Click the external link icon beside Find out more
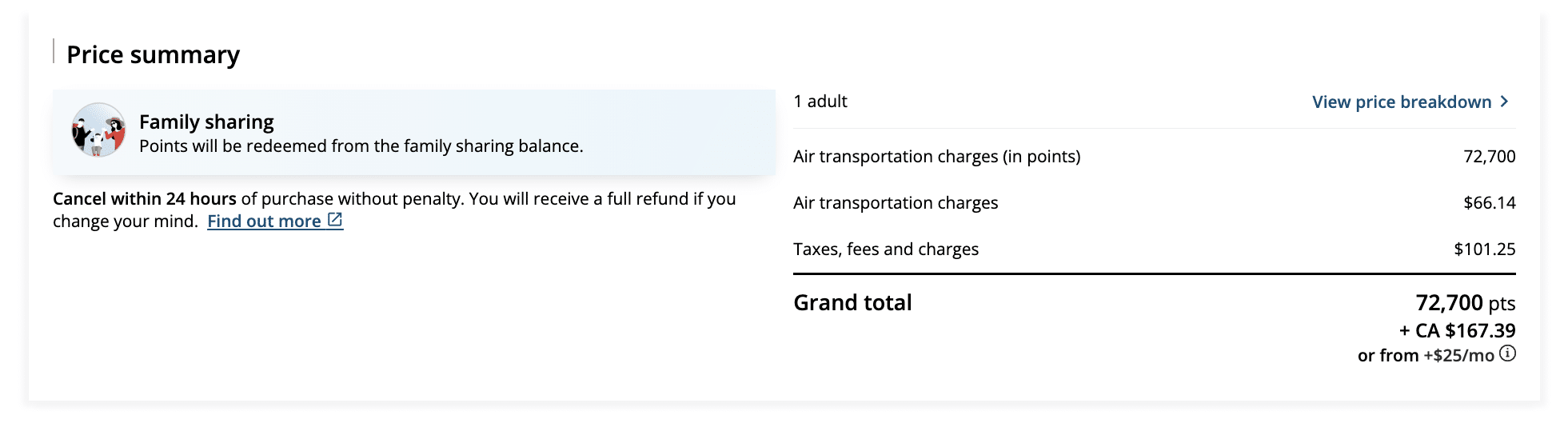This screenshot has height=423, width=1568. 335,220
